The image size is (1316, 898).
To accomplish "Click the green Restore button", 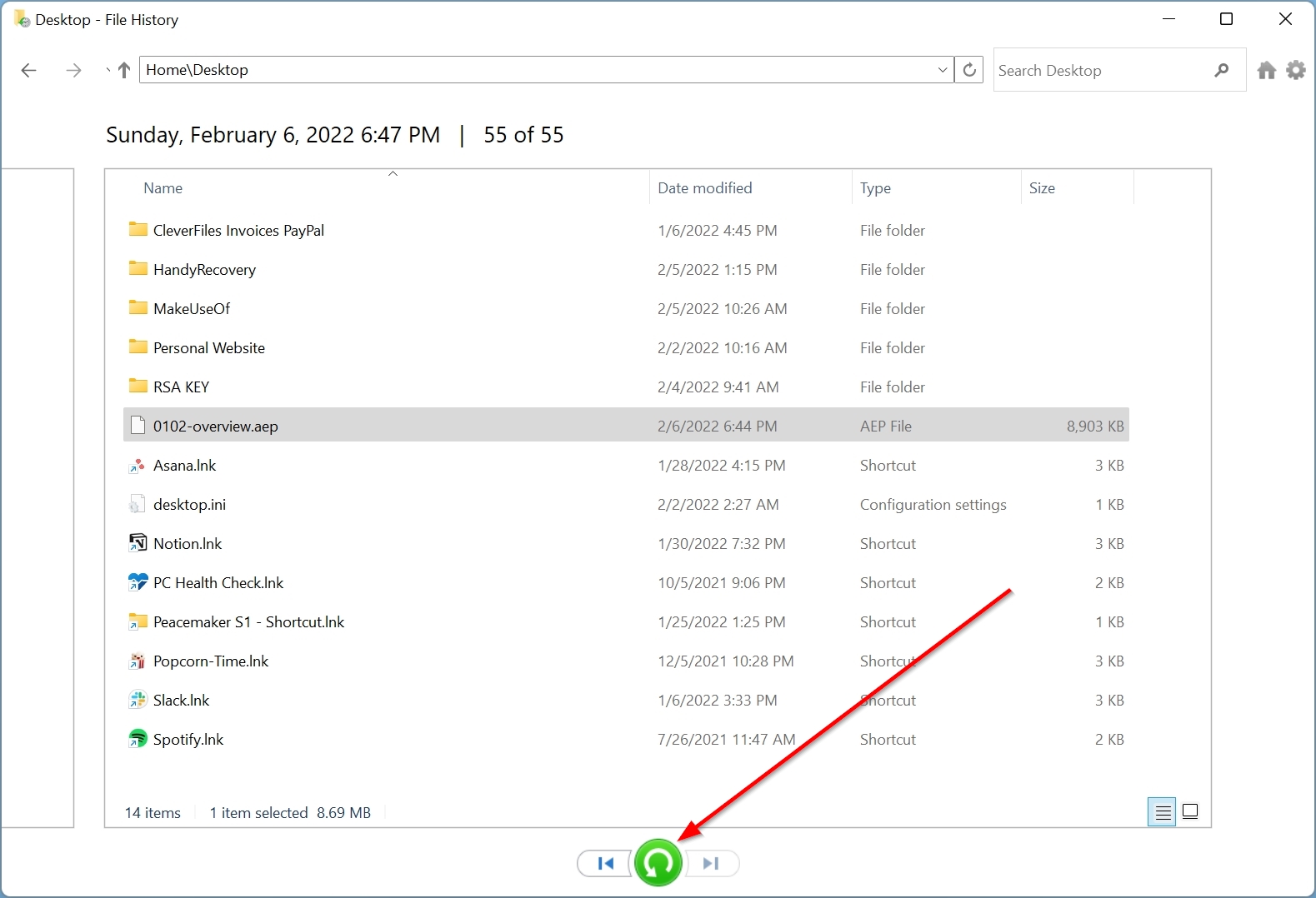I will 658,863.
